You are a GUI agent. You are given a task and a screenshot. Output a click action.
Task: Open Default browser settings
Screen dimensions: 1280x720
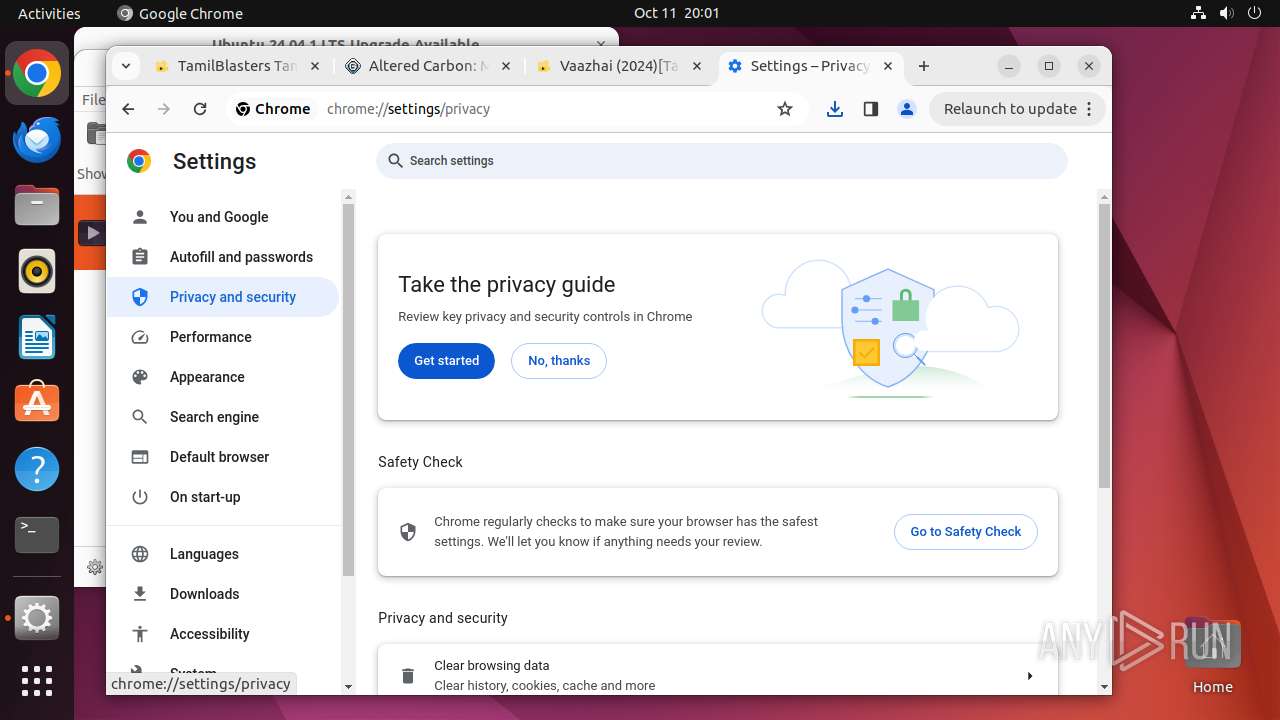(223, 457)
